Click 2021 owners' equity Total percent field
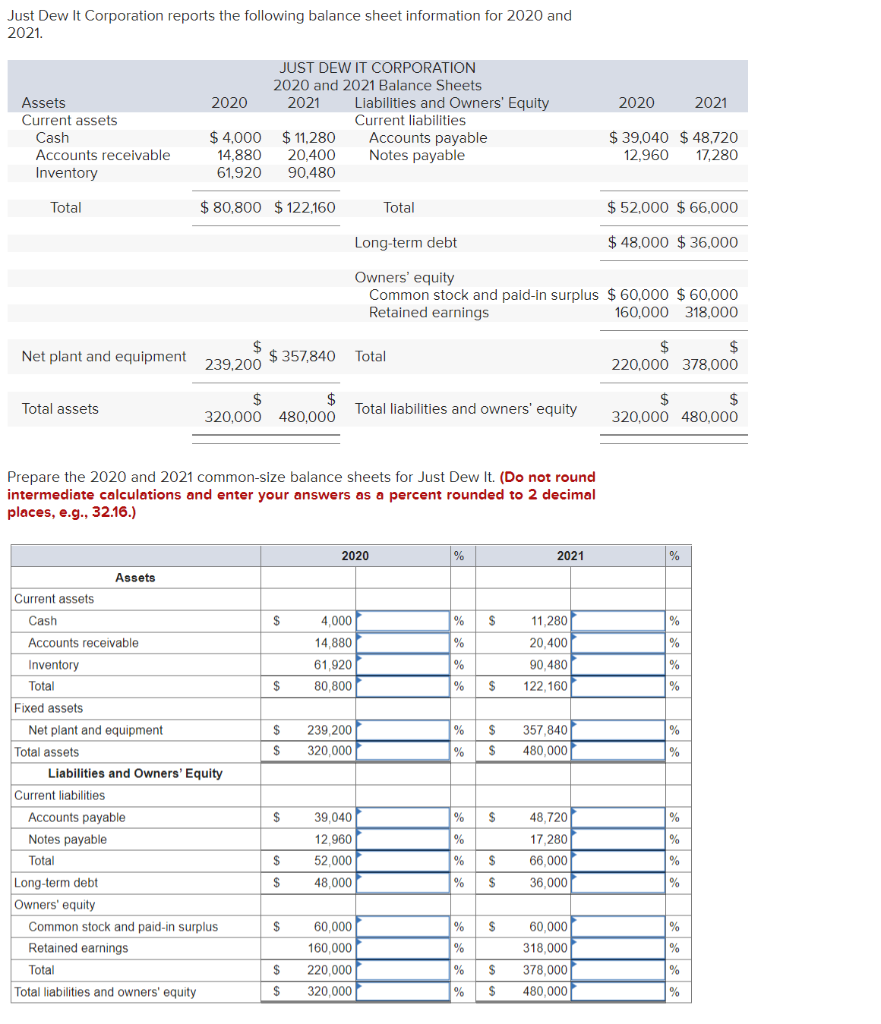 point(618,970)
